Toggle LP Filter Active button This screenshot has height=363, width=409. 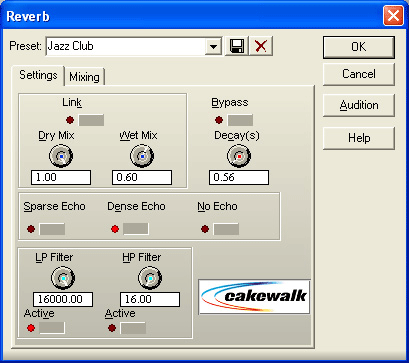click(52, 328)
